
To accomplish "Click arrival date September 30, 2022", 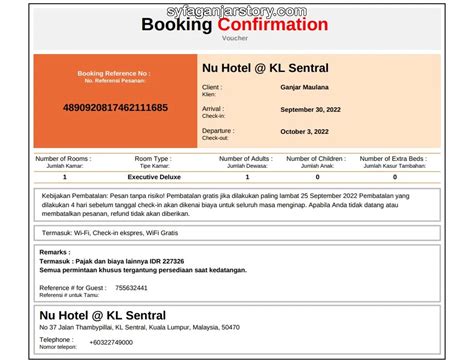I will click(x=310, y=110).
